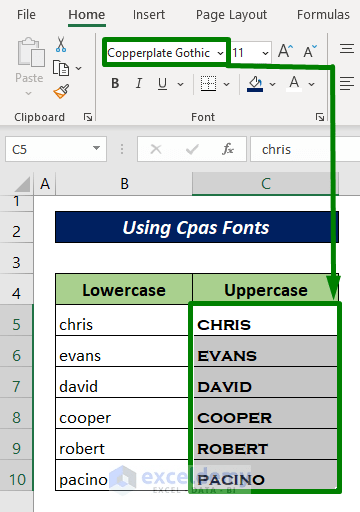360x512 pixels.
Task: Click the Using Cpas Fonts title cell
Action: (x=197, y=227)
